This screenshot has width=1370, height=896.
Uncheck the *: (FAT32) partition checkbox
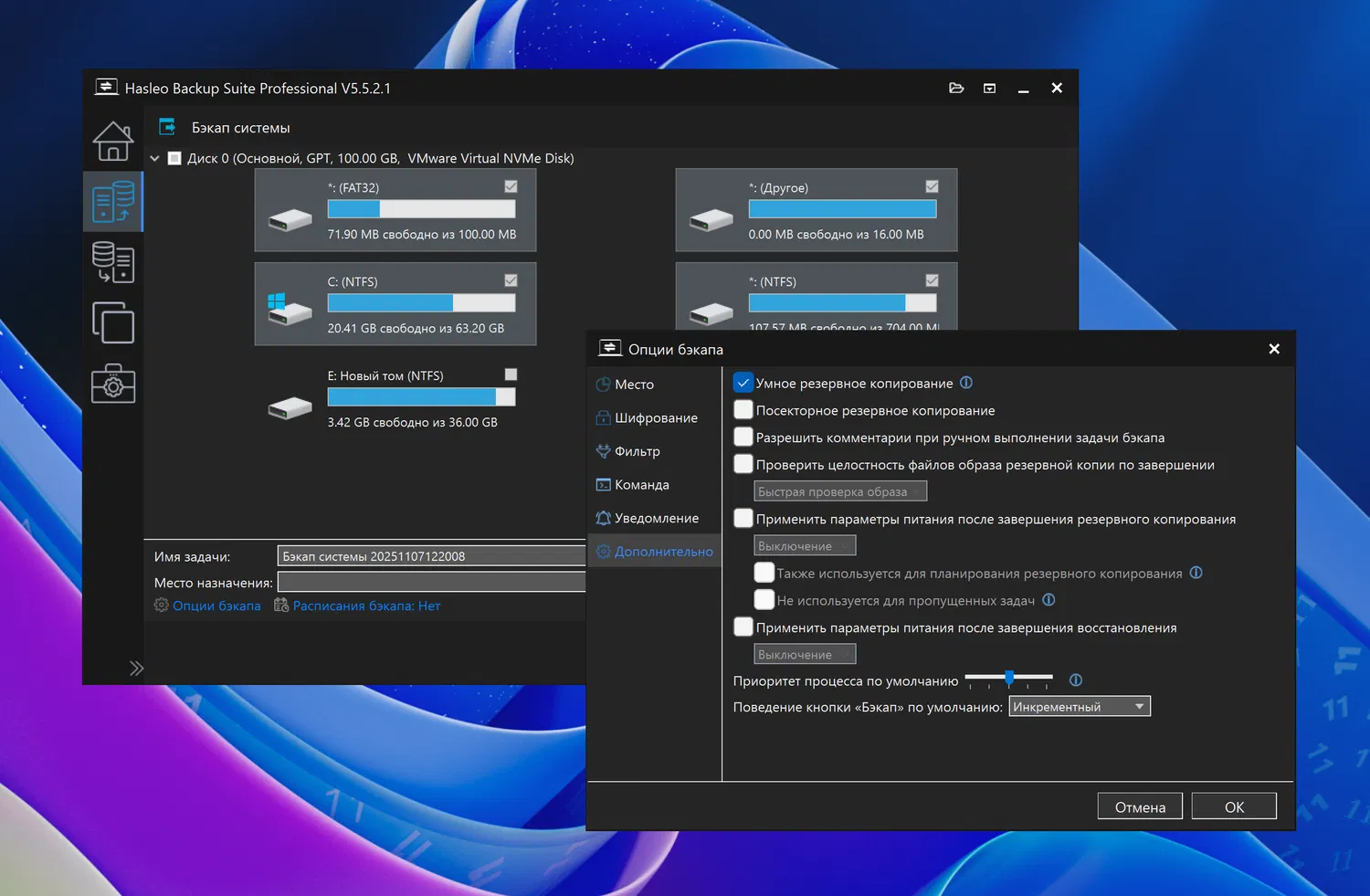[511, 186]
